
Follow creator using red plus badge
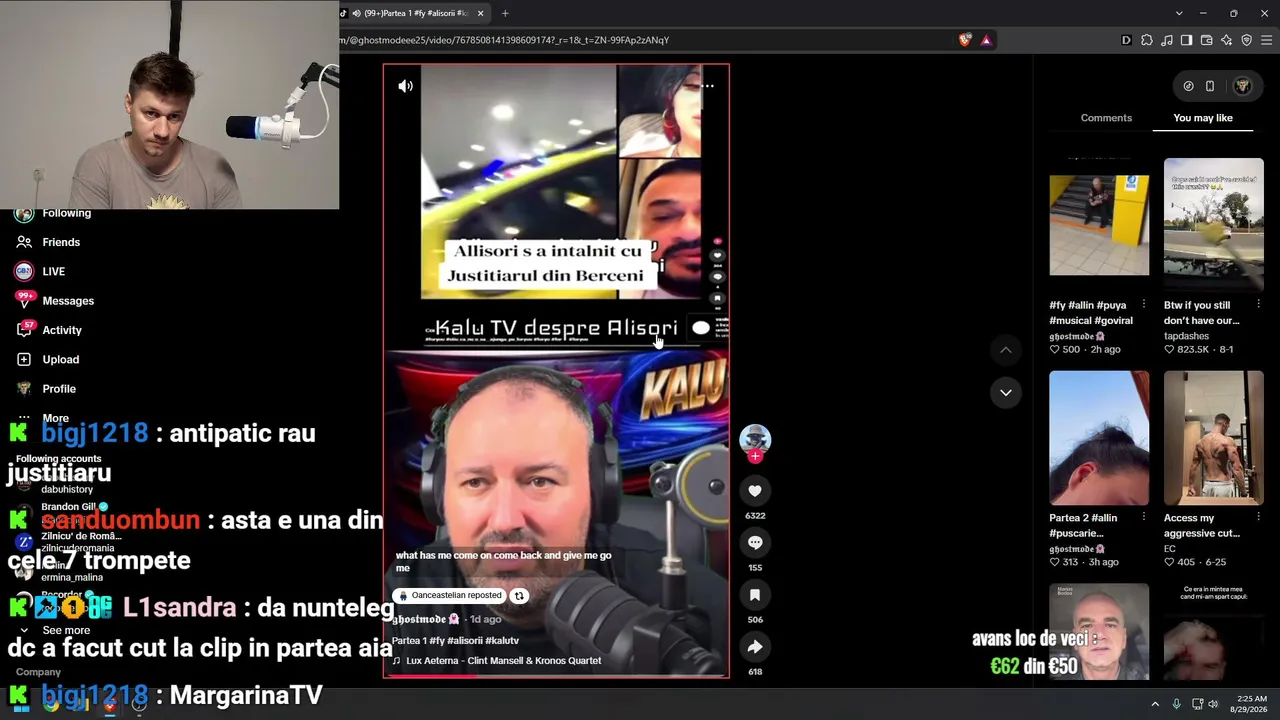point(755,456)
